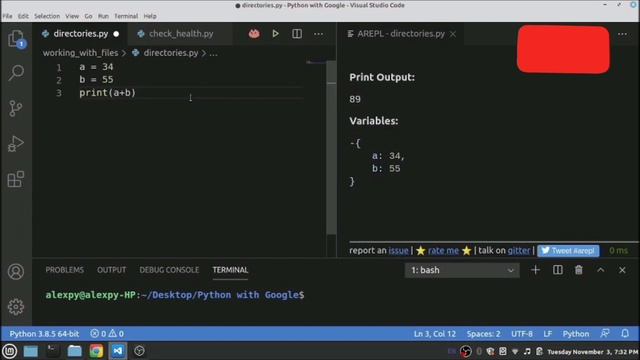The image size is (640, 360).
Task: Click the feedback icon in status bar
Action: coord(605,333)
